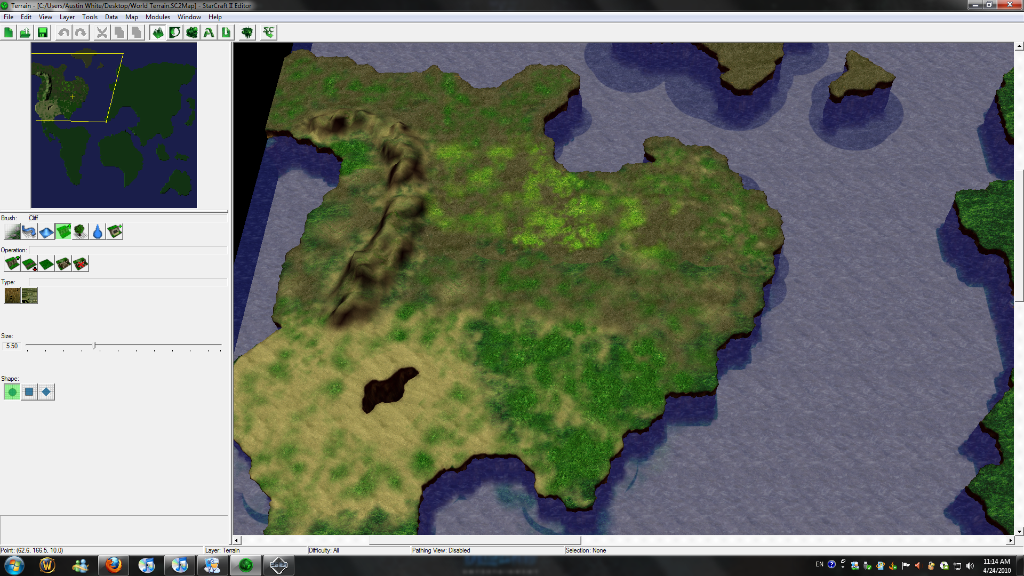1024x576 pixels.
Task: Click the Copy icon in toolbar
Action: [x=119, y=33]
